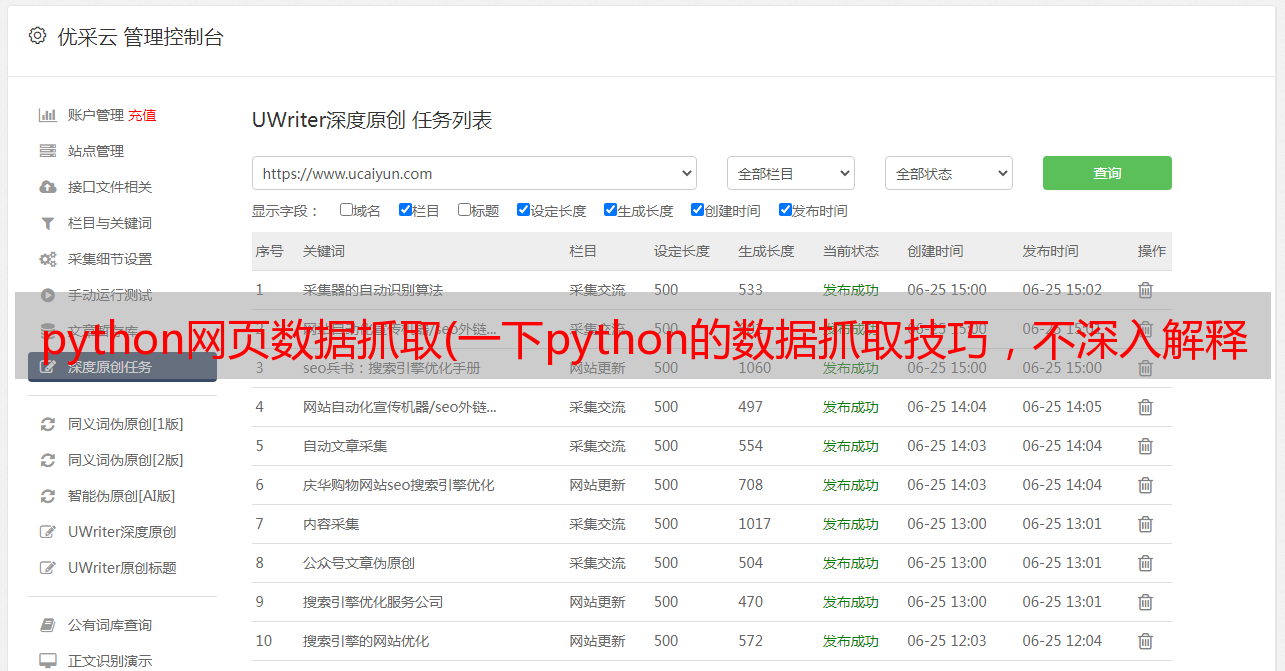Click keyword 内容采集
The height and width of the screenshot is (671, 1285).
pos(331,524)
